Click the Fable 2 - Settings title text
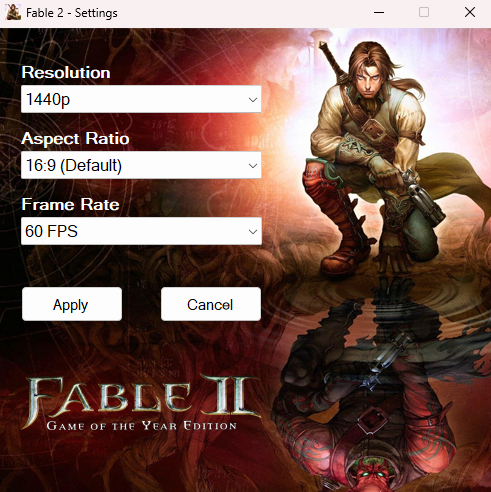 pyautogui.click(x=72, y=13)
